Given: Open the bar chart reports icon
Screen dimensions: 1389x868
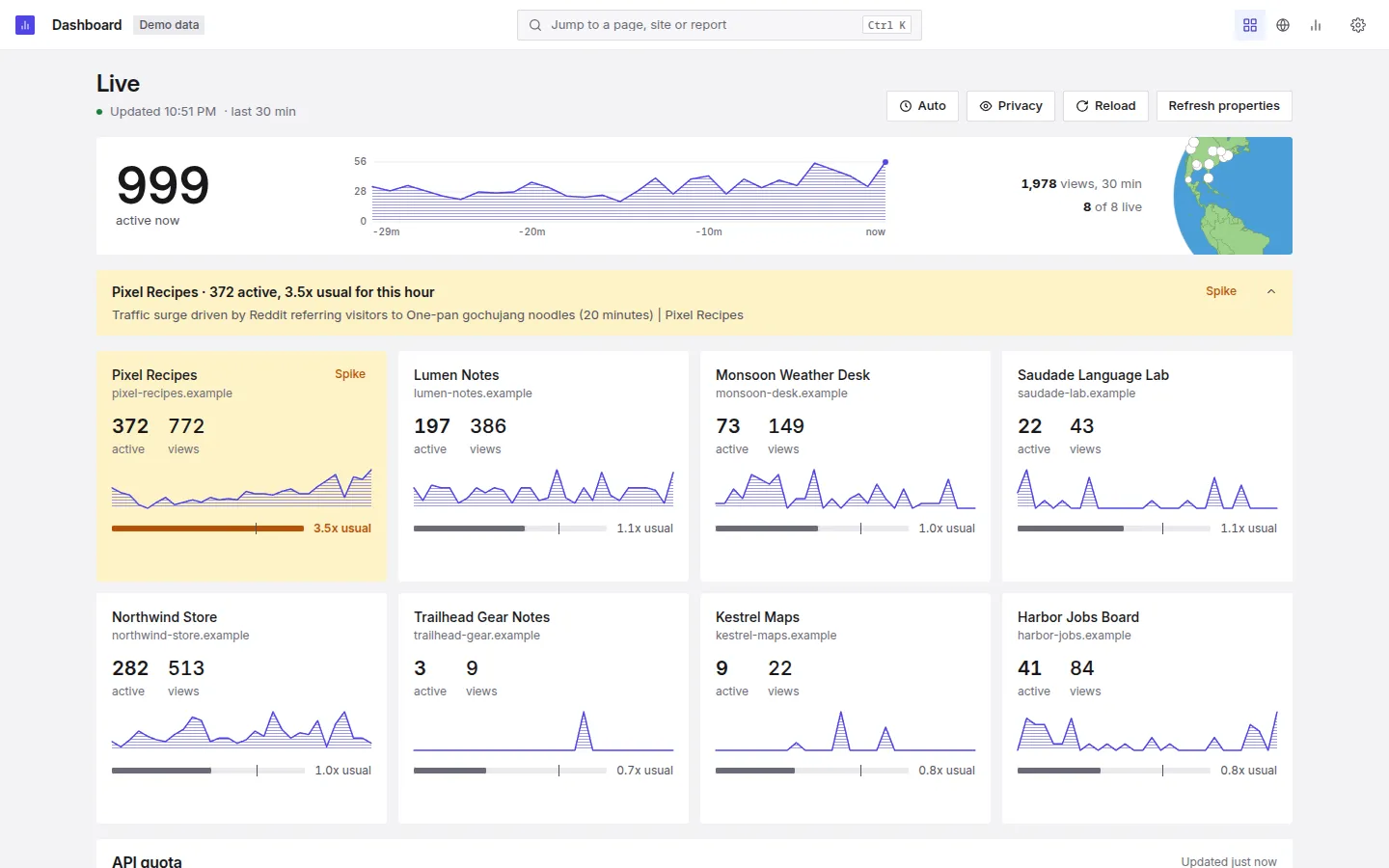Looking at the screenshot, I should [x=1316, y=25].
